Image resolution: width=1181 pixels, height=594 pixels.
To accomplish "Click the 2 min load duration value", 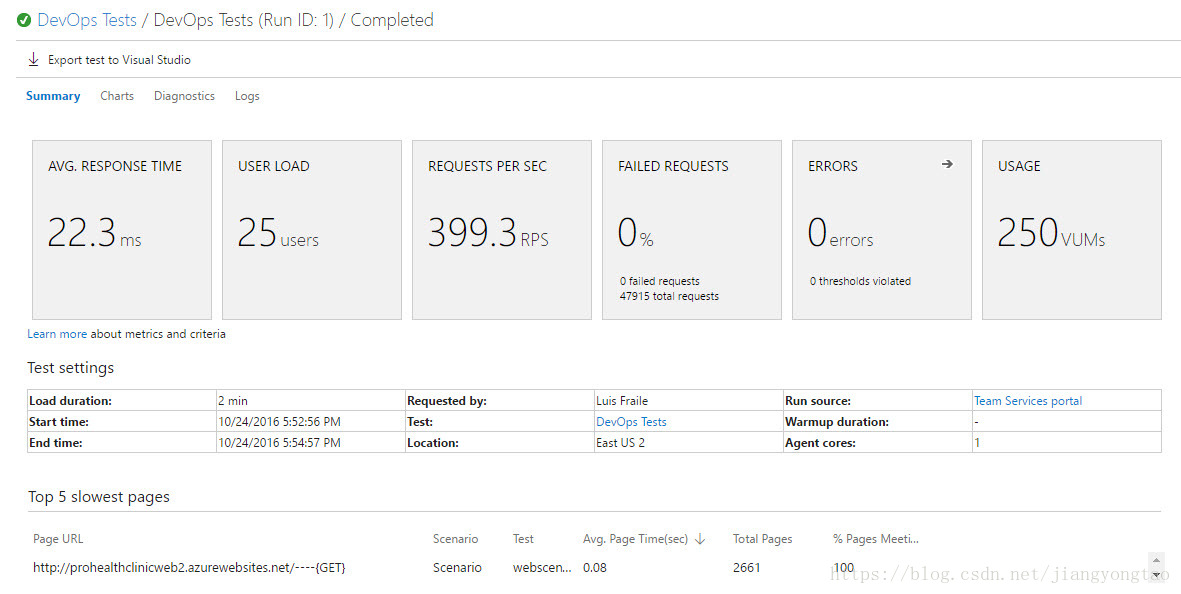I will point(233,401).
